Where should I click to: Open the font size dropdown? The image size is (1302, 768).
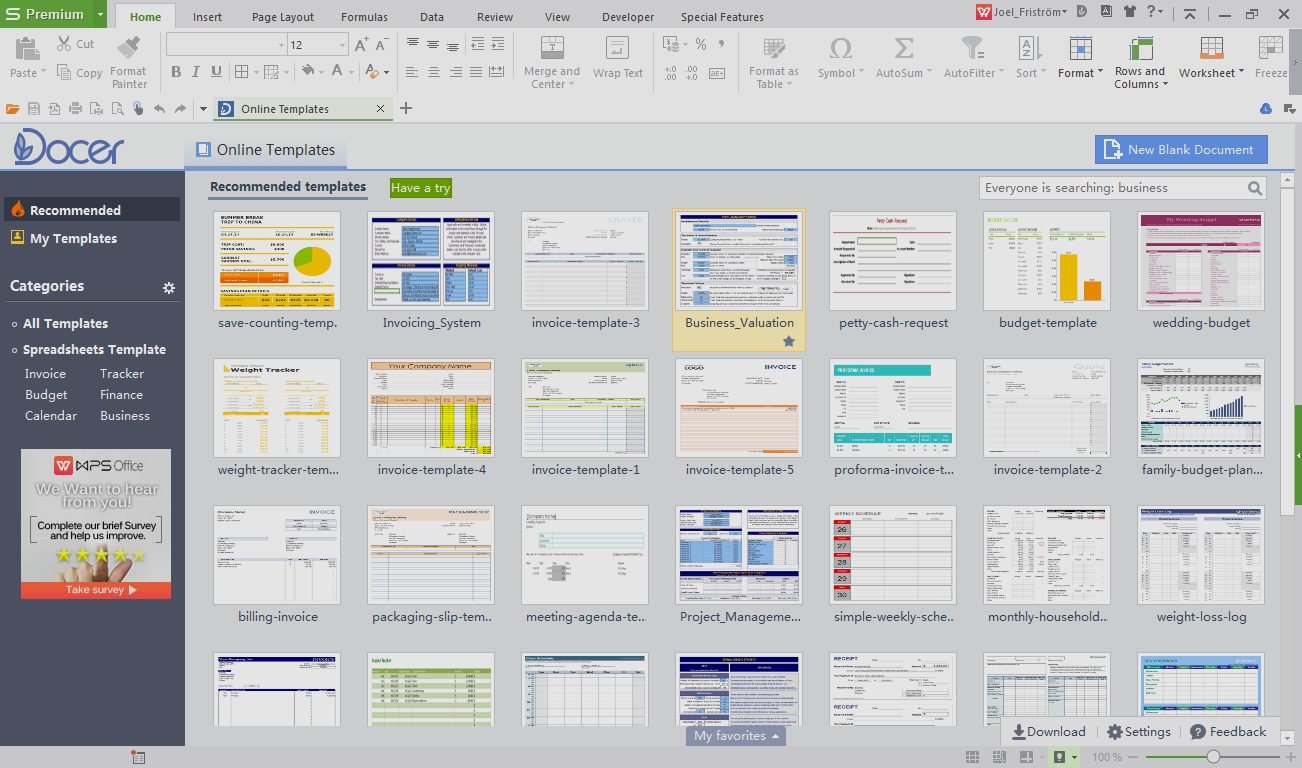[x=342, y=45]
